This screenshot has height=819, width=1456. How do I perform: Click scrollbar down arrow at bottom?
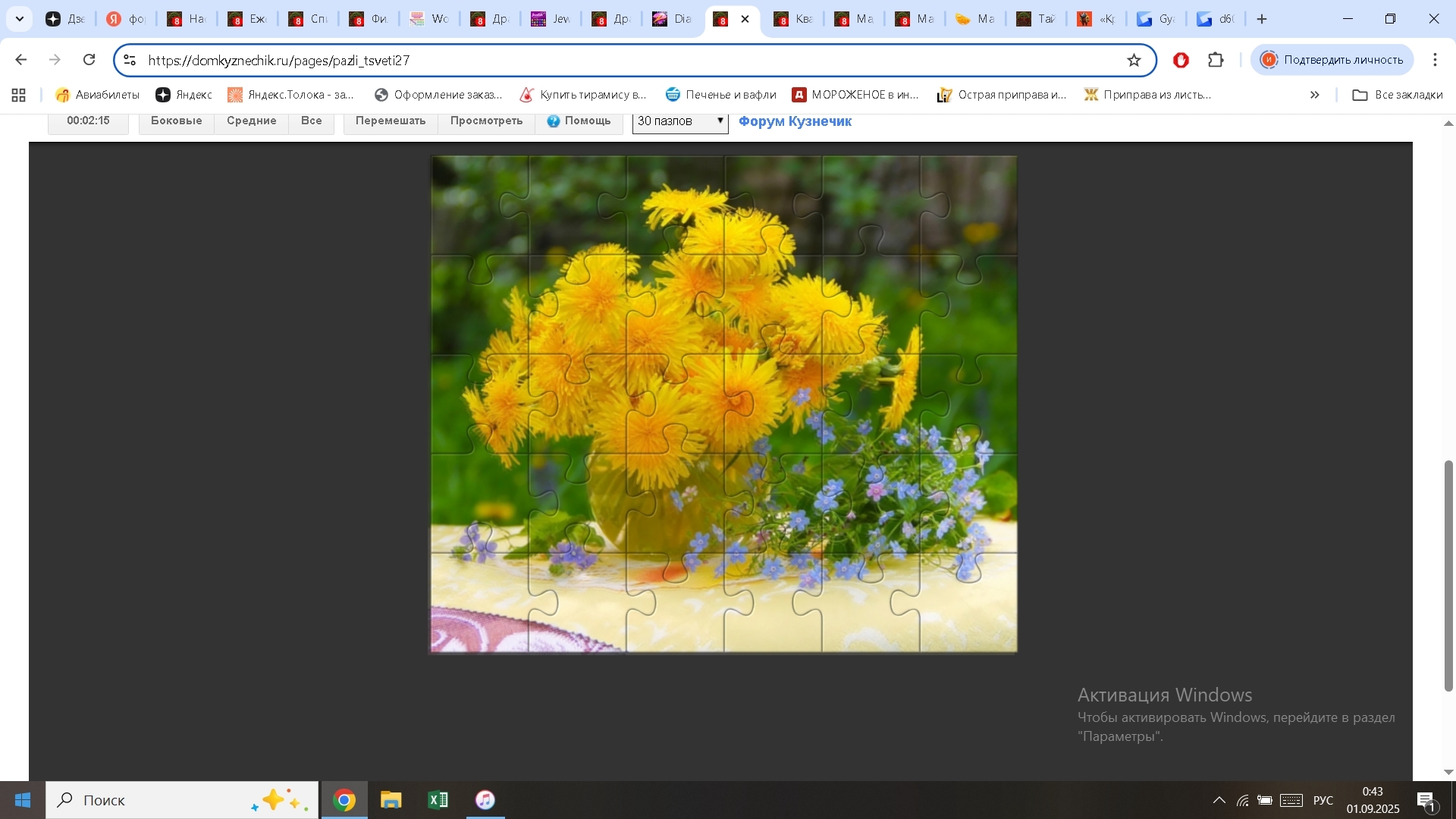pyautogui.click(x=1448, y=772)
